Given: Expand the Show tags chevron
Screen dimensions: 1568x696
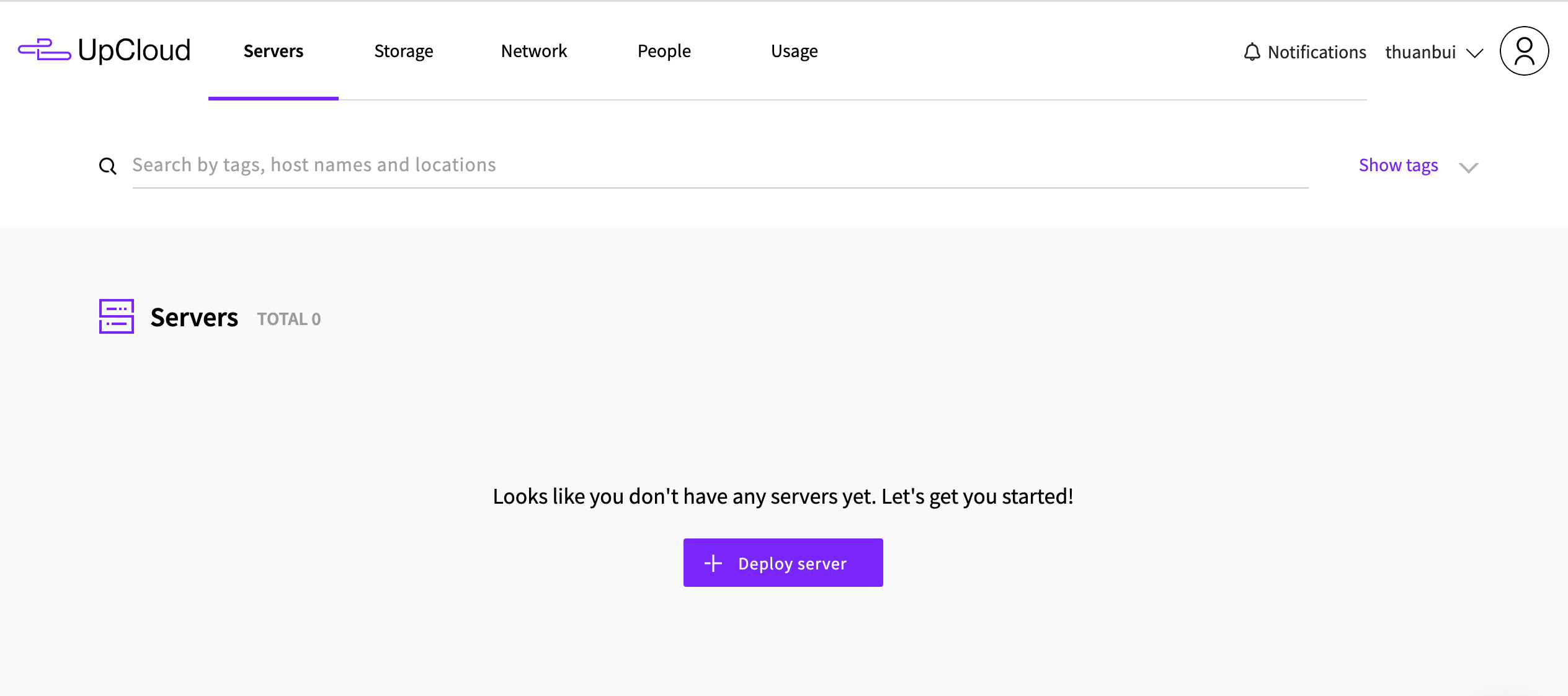Looking at the screenshot, I should (x=1468, y=167).
